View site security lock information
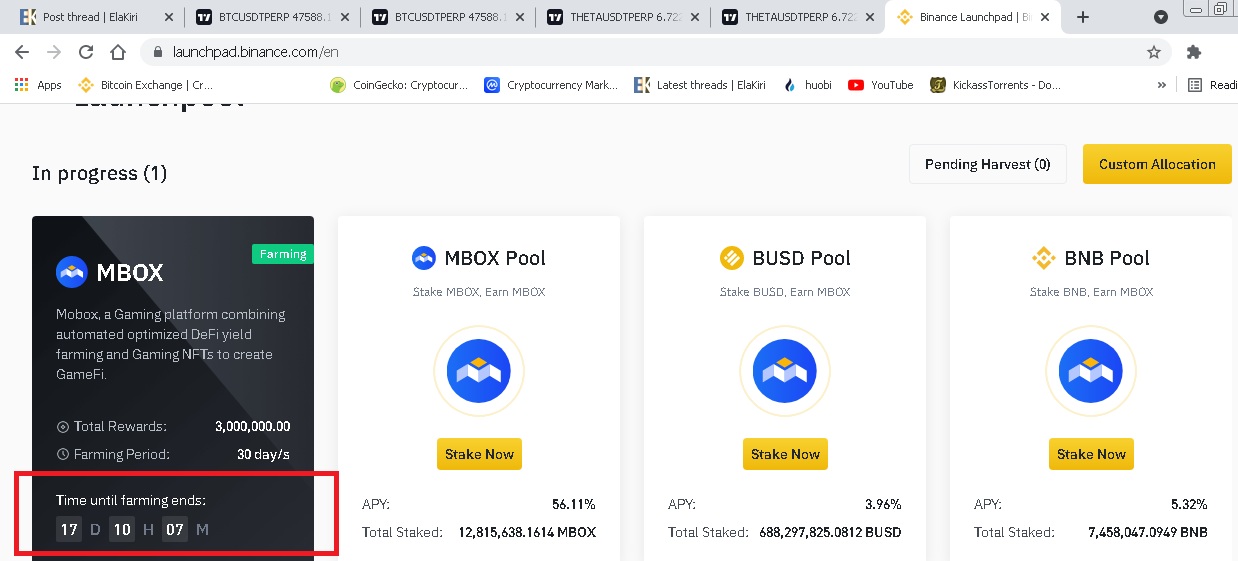1238x561 pixels. point(157,52)
